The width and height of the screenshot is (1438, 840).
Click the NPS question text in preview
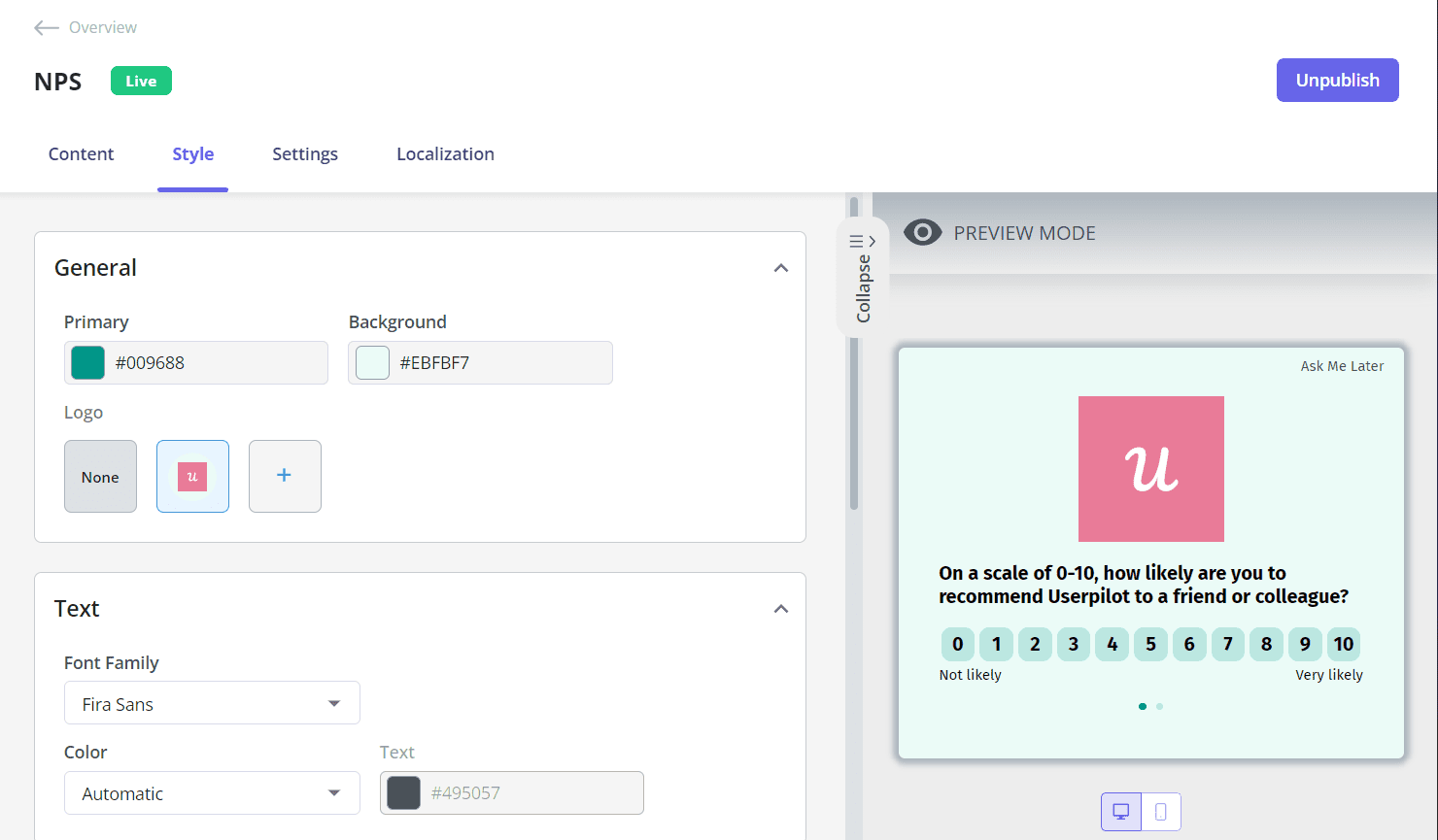pos(1144,585)
